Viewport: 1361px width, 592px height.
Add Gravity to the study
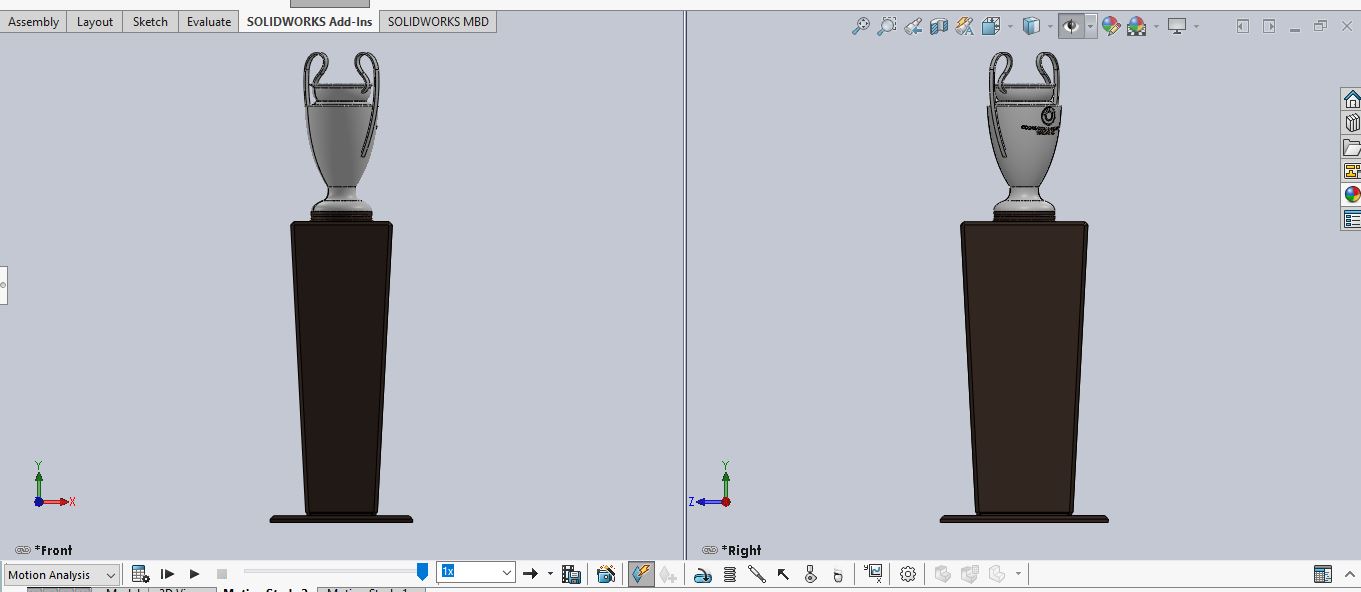pos(837,575)
